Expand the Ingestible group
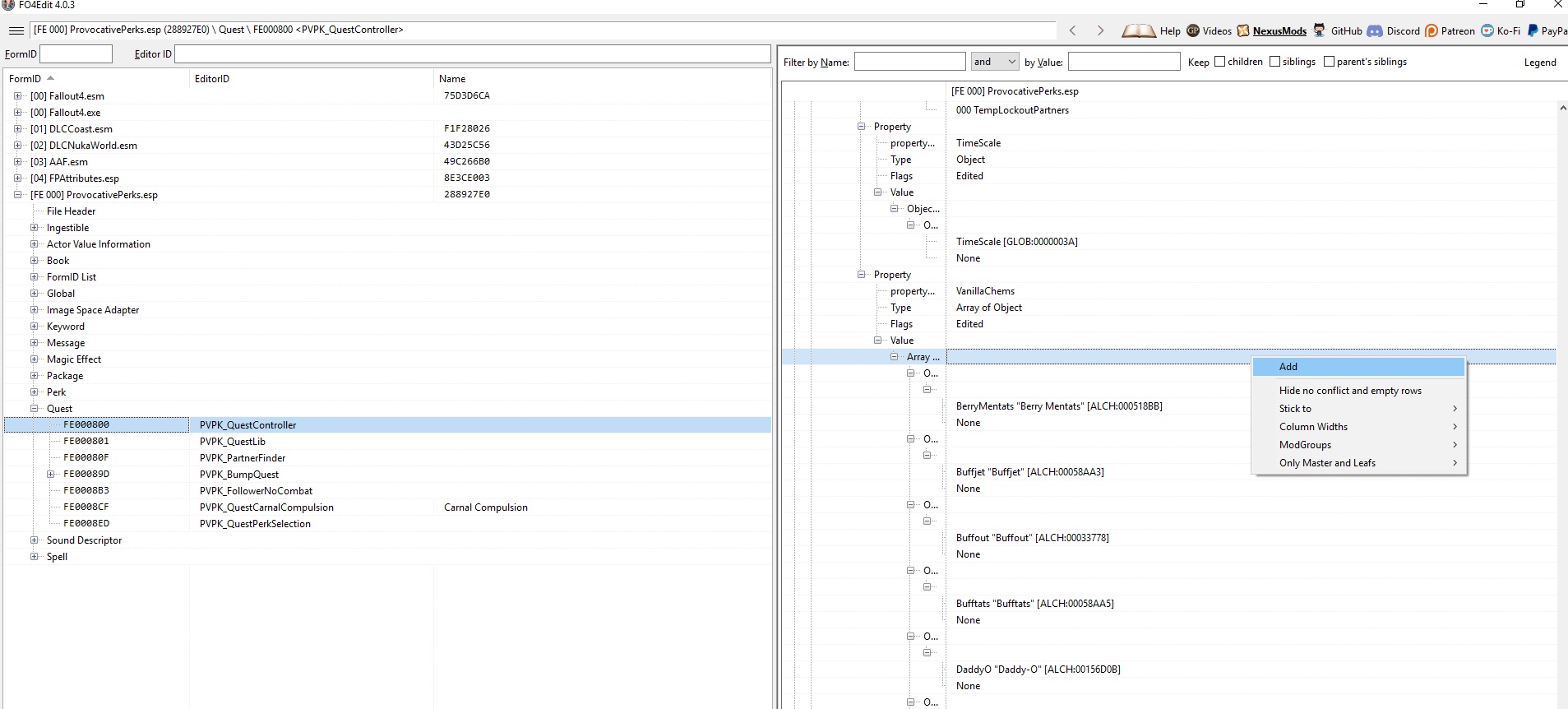The width and height of the screenshot is (1568, 709). 34,228
